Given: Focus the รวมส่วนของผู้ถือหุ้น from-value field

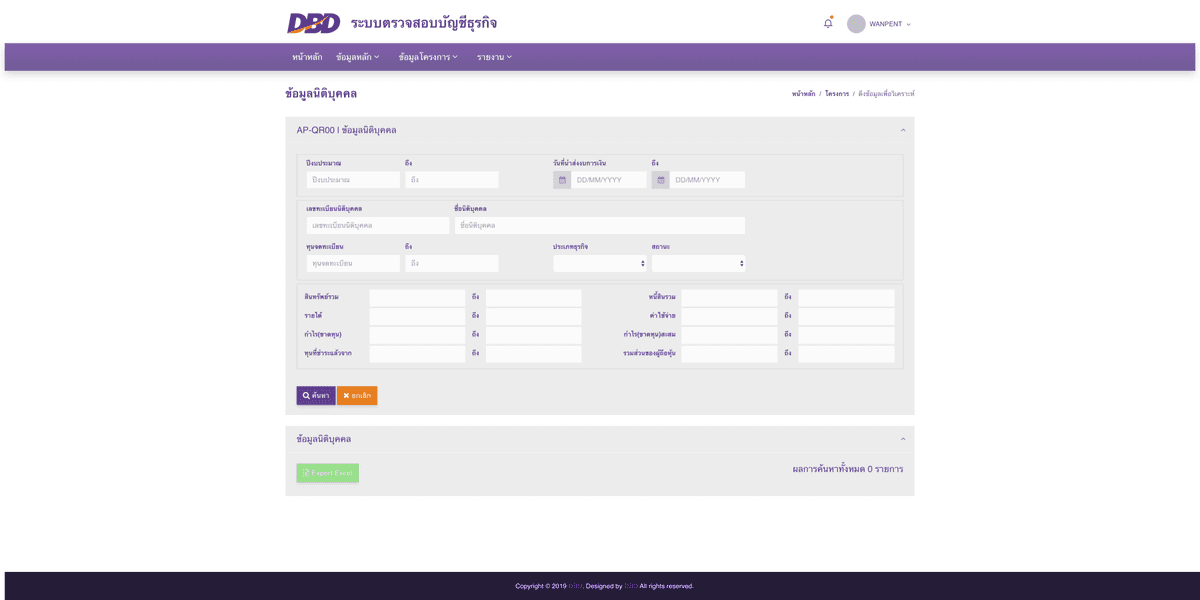Looking at the screenshot, I should tap(729, 354).
